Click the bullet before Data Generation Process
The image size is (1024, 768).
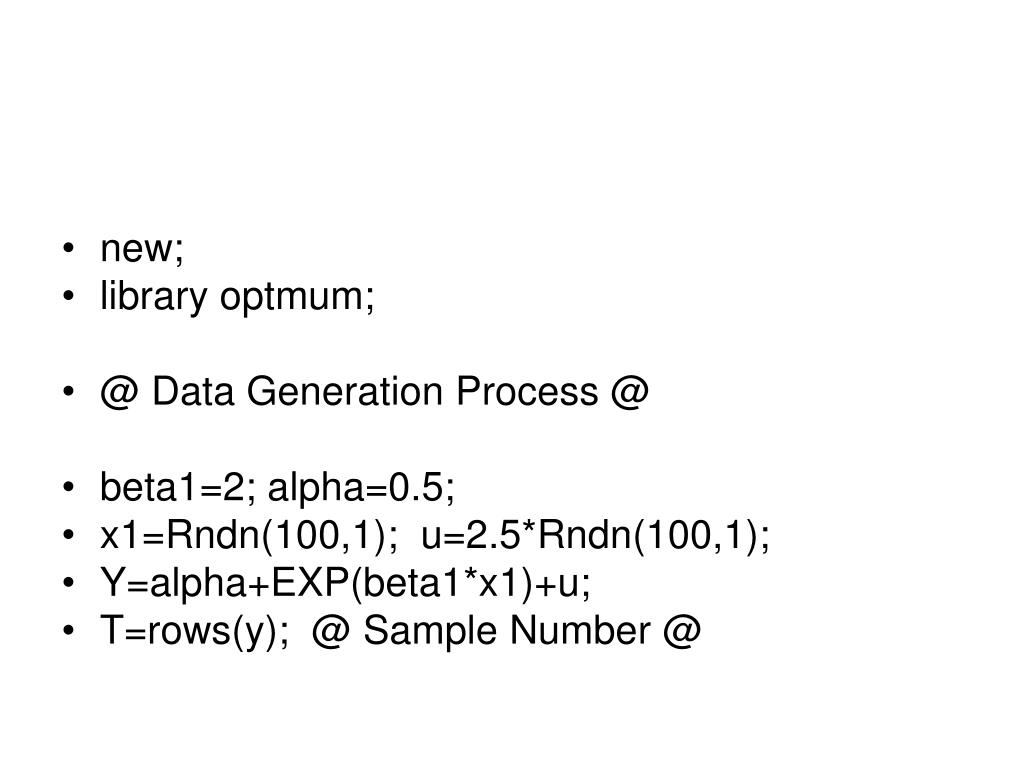tap(69, 392)
